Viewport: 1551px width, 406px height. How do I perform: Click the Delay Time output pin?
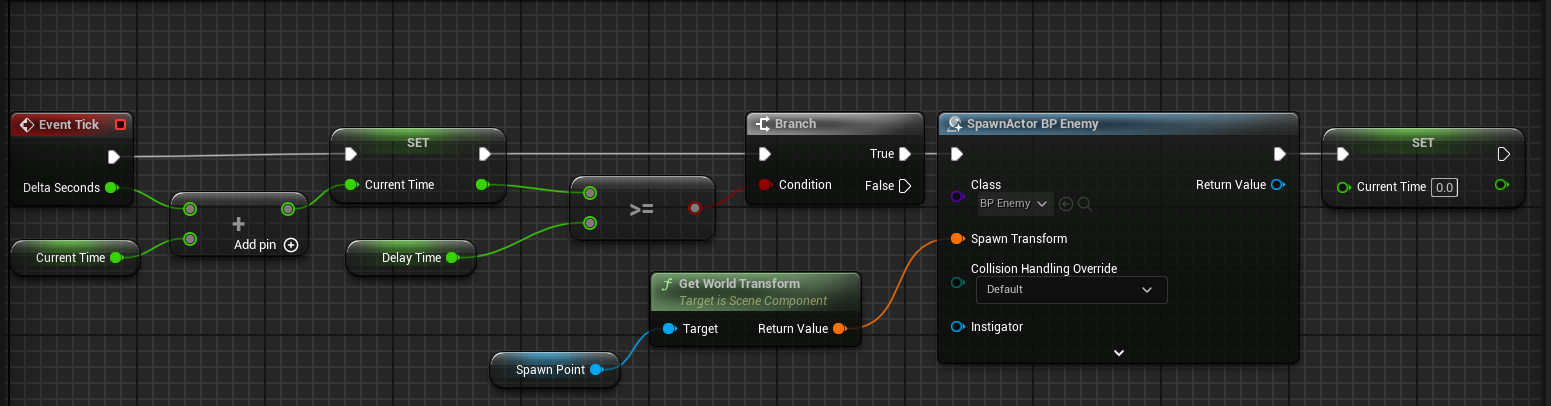(452, 258)
